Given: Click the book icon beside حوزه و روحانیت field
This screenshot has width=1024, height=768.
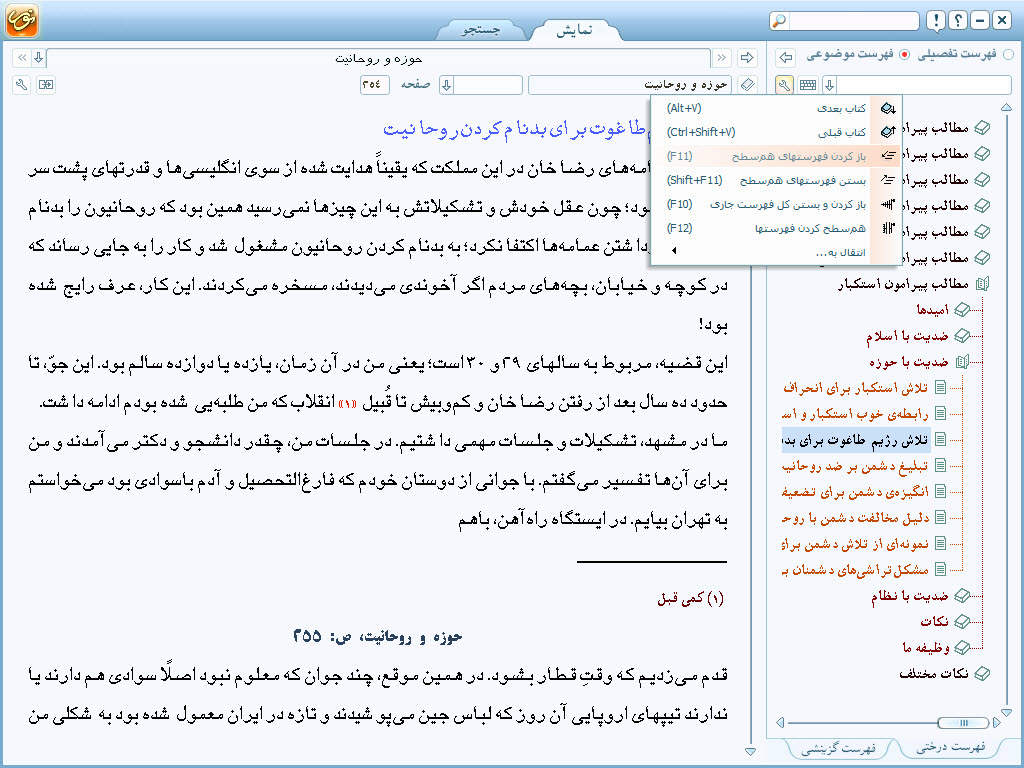Looking at the screenshot, I should click(x=749, y=85).
